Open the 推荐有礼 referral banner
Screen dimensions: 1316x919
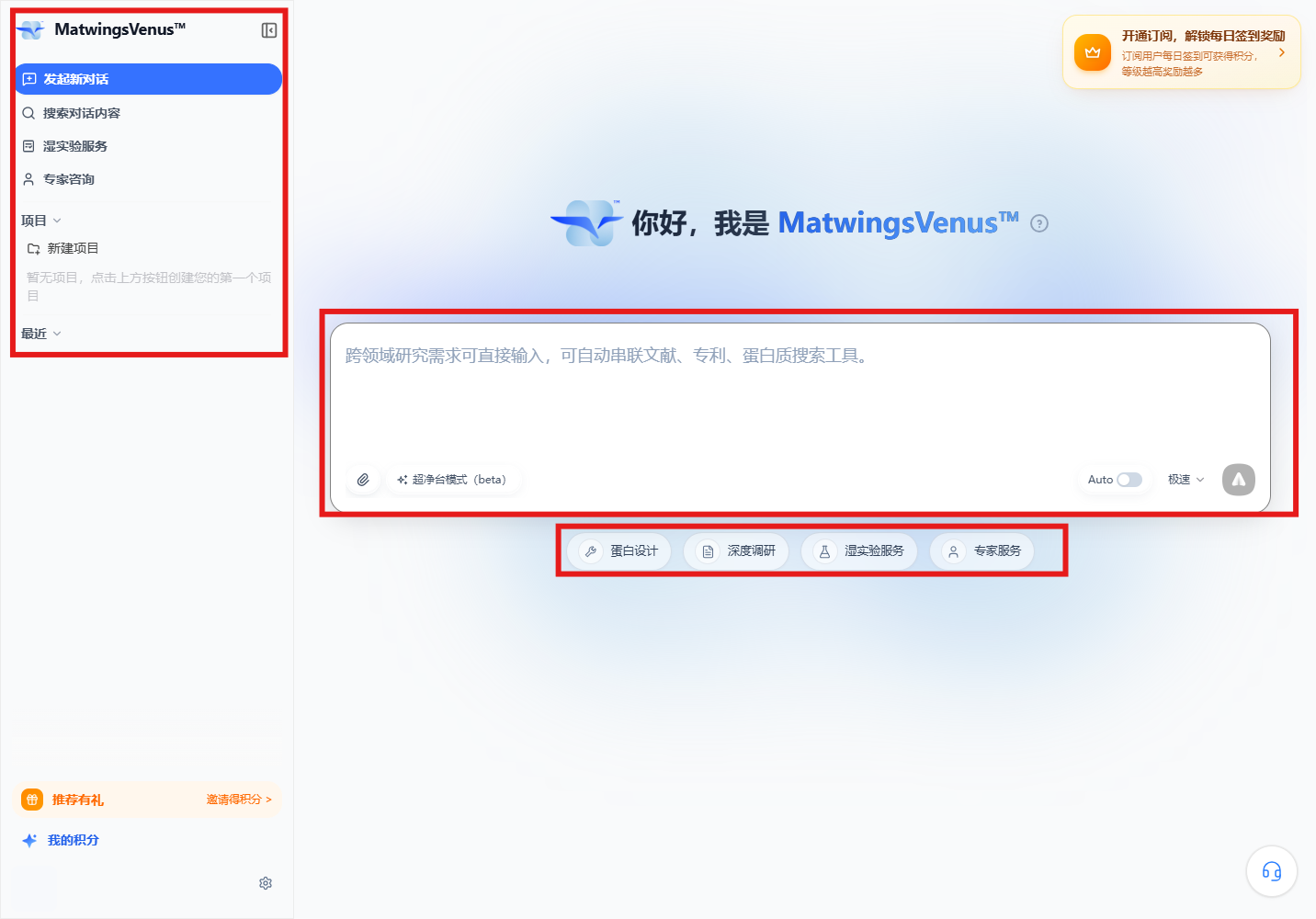click(149, 800)
